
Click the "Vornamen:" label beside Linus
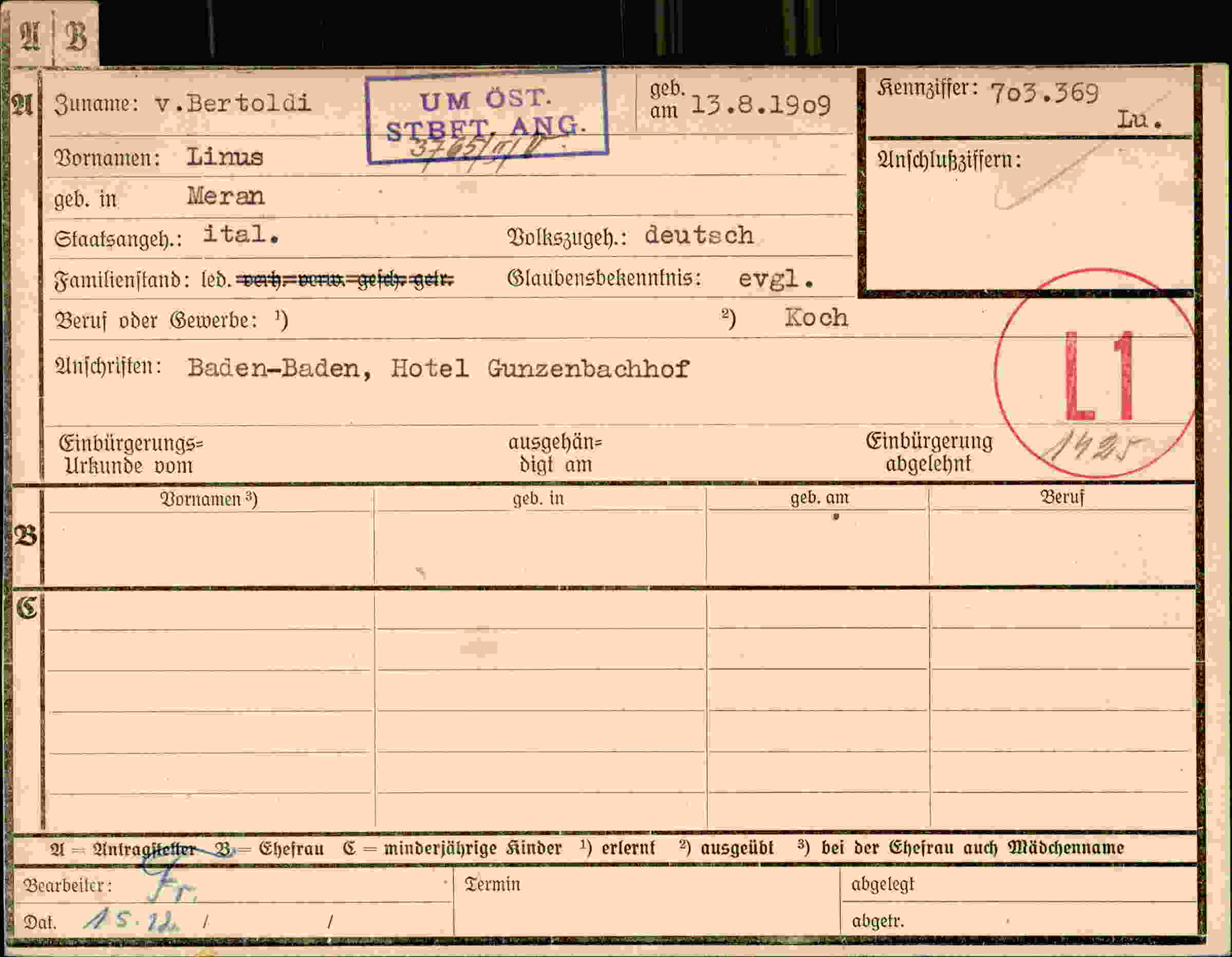tap(107, 157)
